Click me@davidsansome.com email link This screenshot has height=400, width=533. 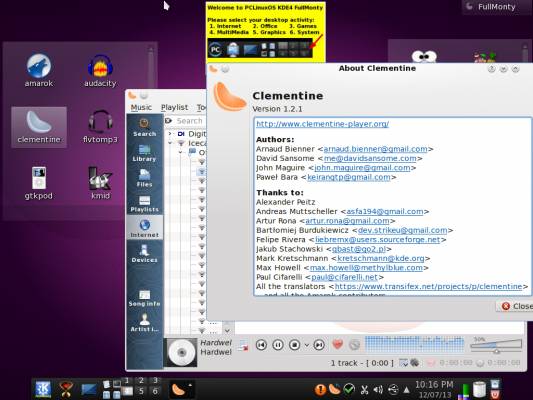coord(370,158)
